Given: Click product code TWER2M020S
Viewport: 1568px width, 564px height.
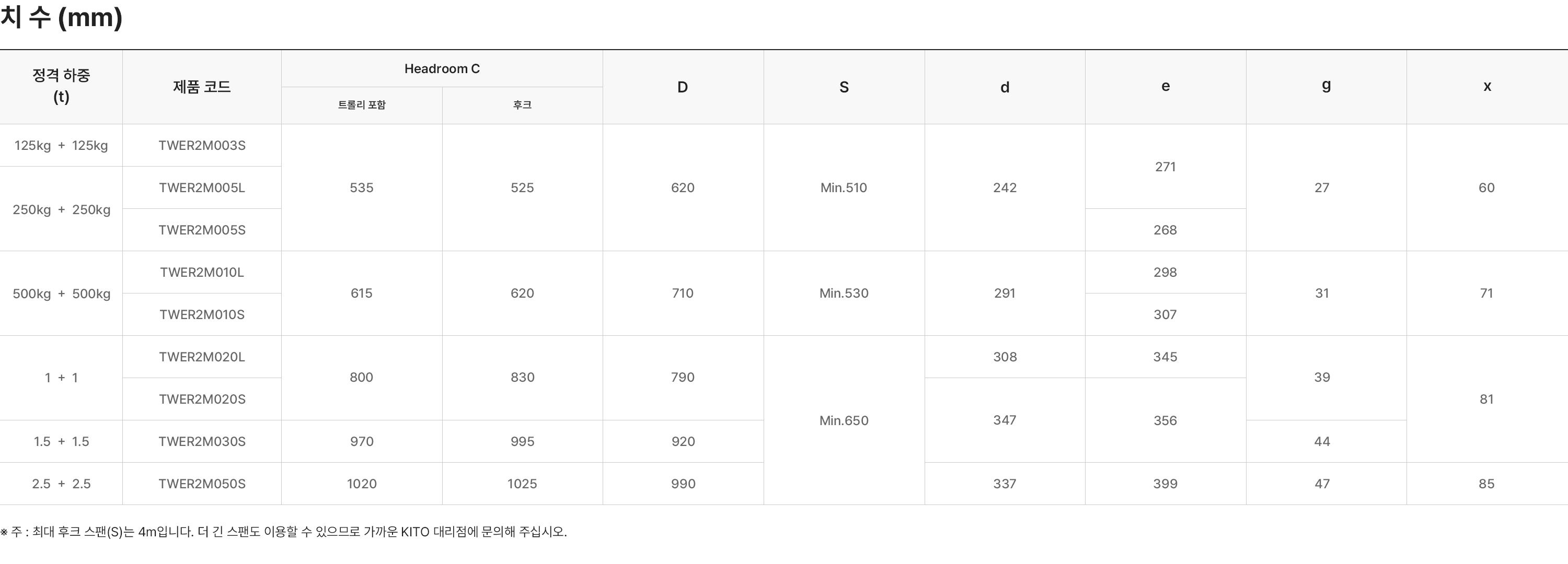Looking at the screenshot, I should [x=201, y=399].
